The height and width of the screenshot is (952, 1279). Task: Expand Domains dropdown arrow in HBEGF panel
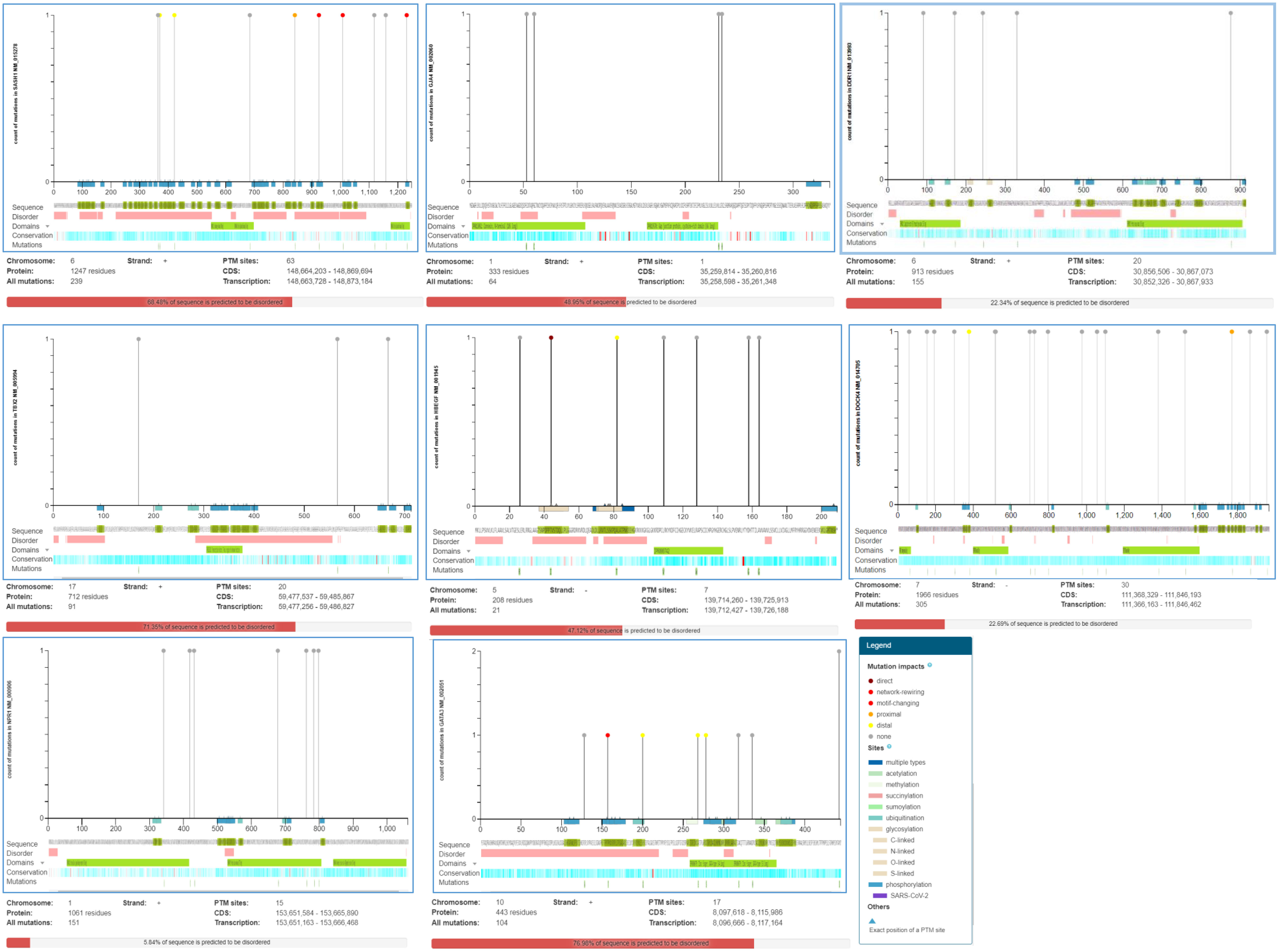point(469,551)
